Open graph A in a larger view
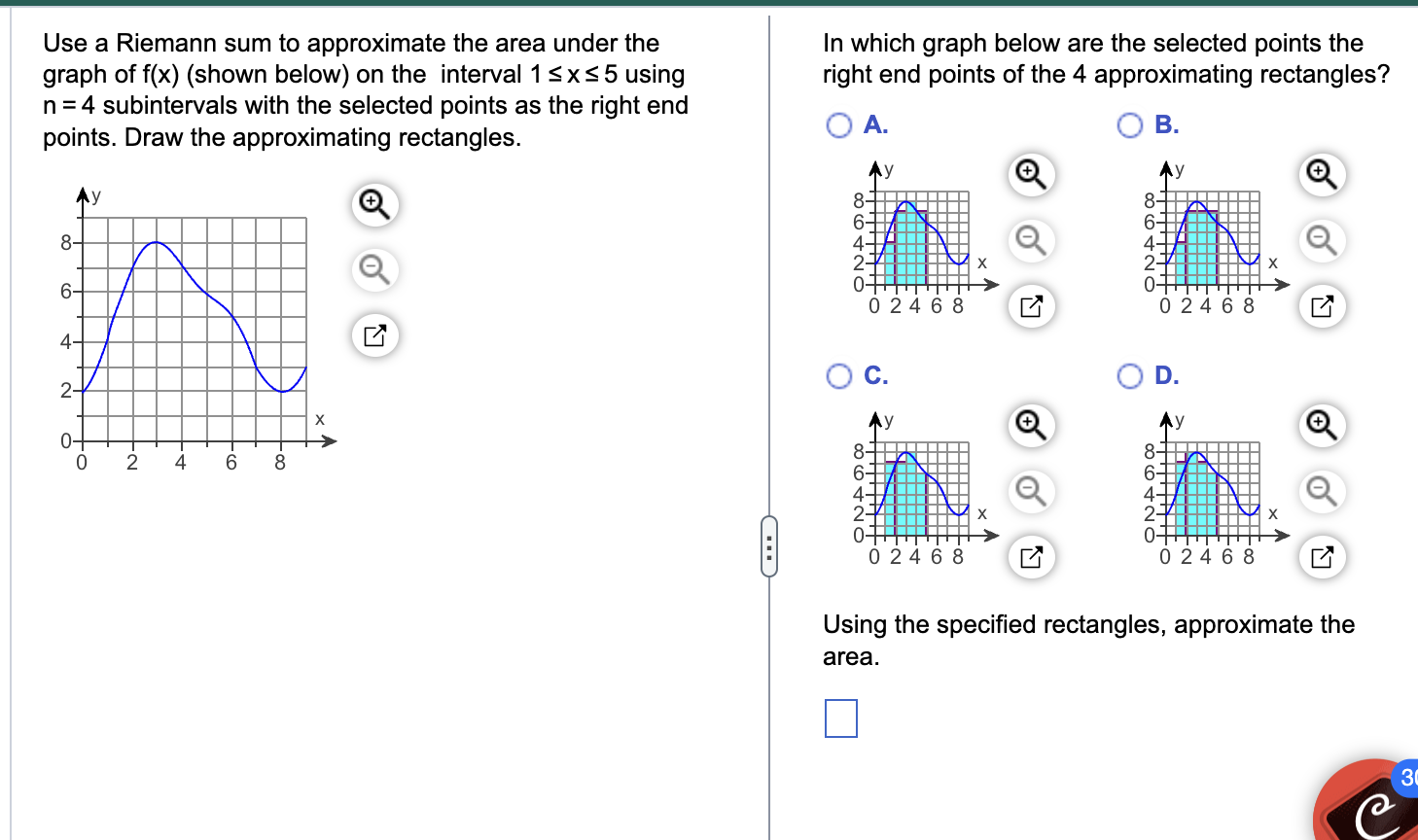1418x840 pixels. [1031, 305]
